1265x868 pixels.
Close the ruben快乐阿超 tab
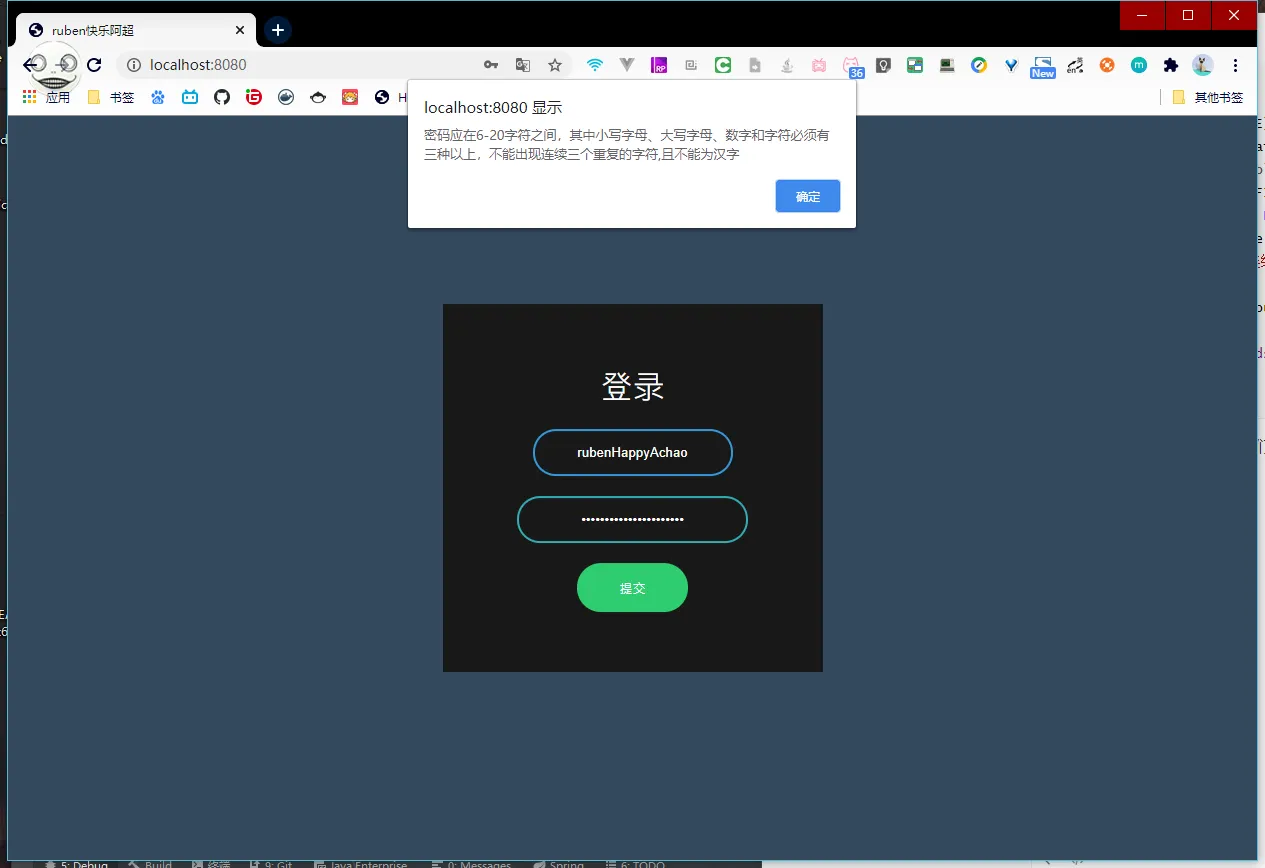click(240, 30)
